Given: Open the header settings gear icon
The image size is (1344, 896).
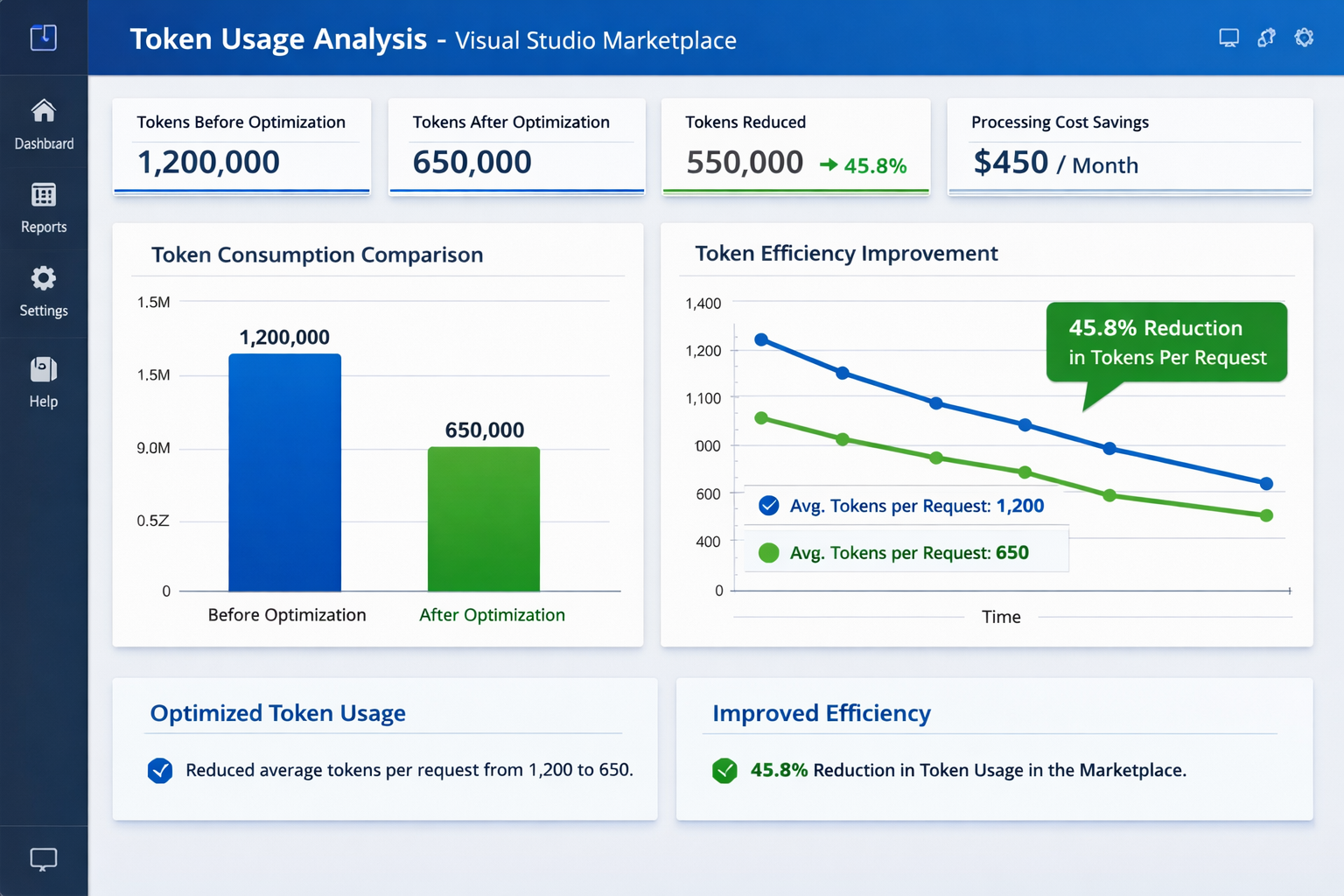Looking at the screenshot, I should 1305,38.
